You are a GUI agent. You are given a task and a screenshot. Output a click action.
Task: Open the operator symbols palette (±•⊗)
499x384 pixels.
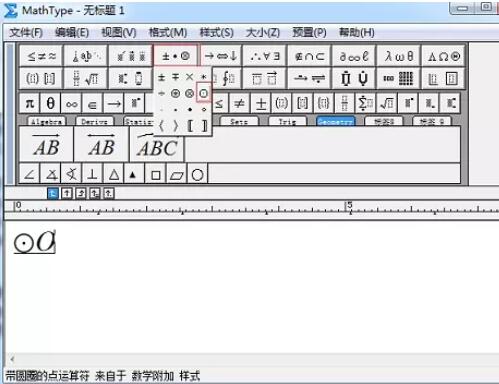(x=175, y=56)
